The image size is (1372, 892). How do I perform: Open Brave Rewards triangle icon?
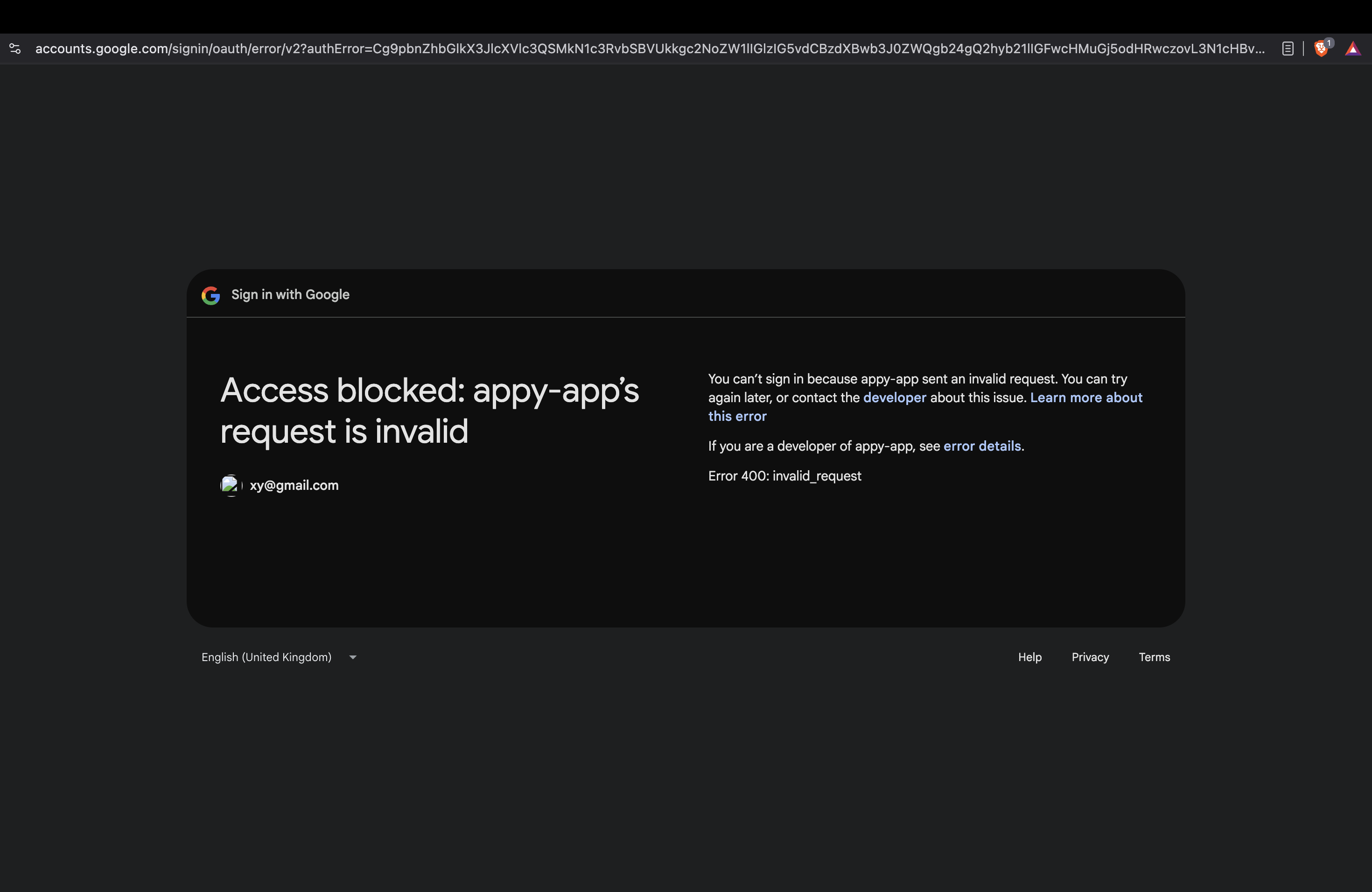point(1352,49)
